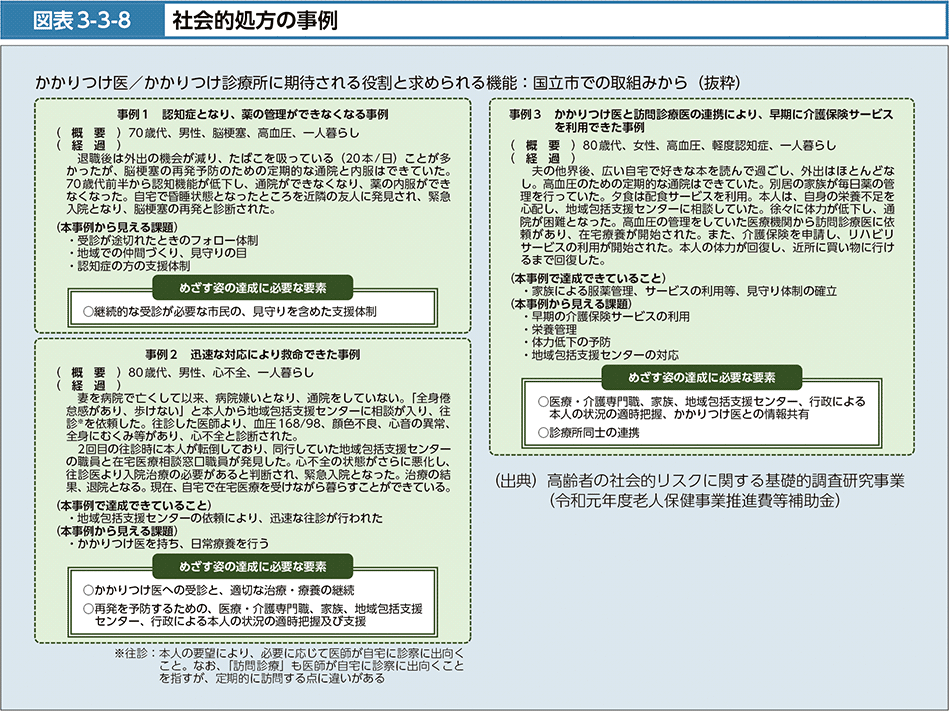Select the 社会的処方の事例 title text

point(240,20)
